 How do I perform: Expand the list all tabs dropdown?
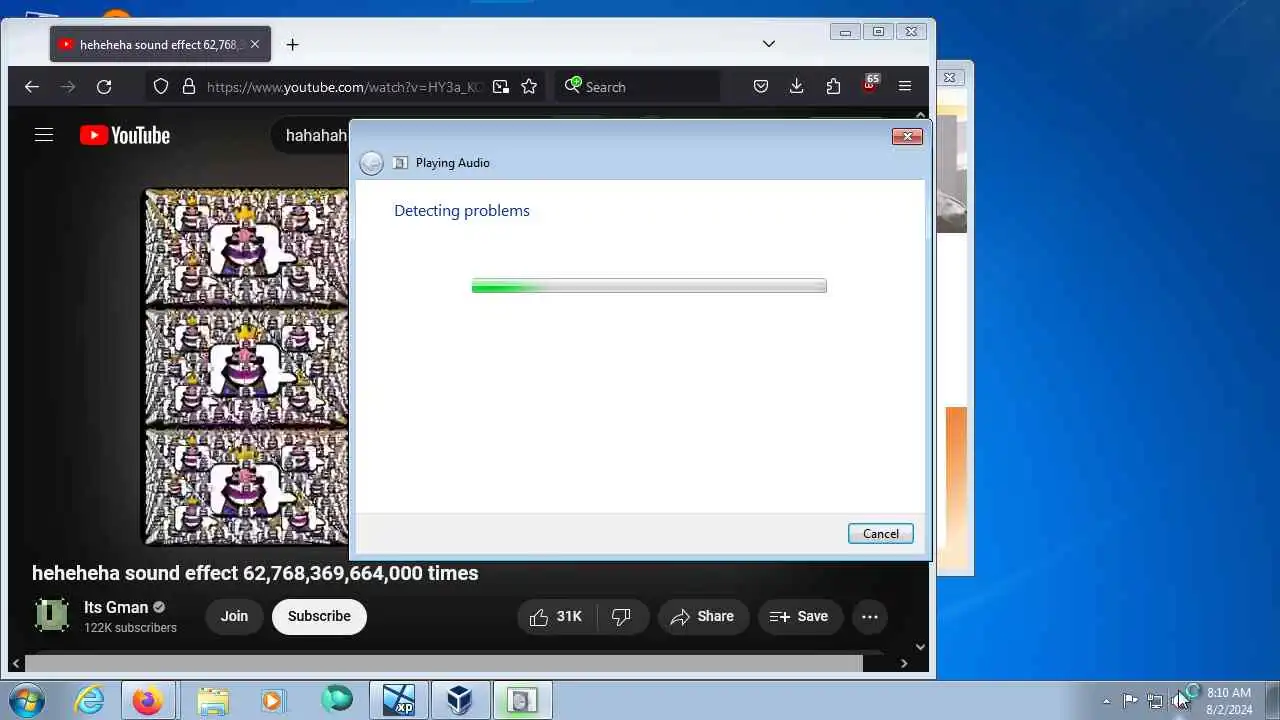(x=768, y=44)
